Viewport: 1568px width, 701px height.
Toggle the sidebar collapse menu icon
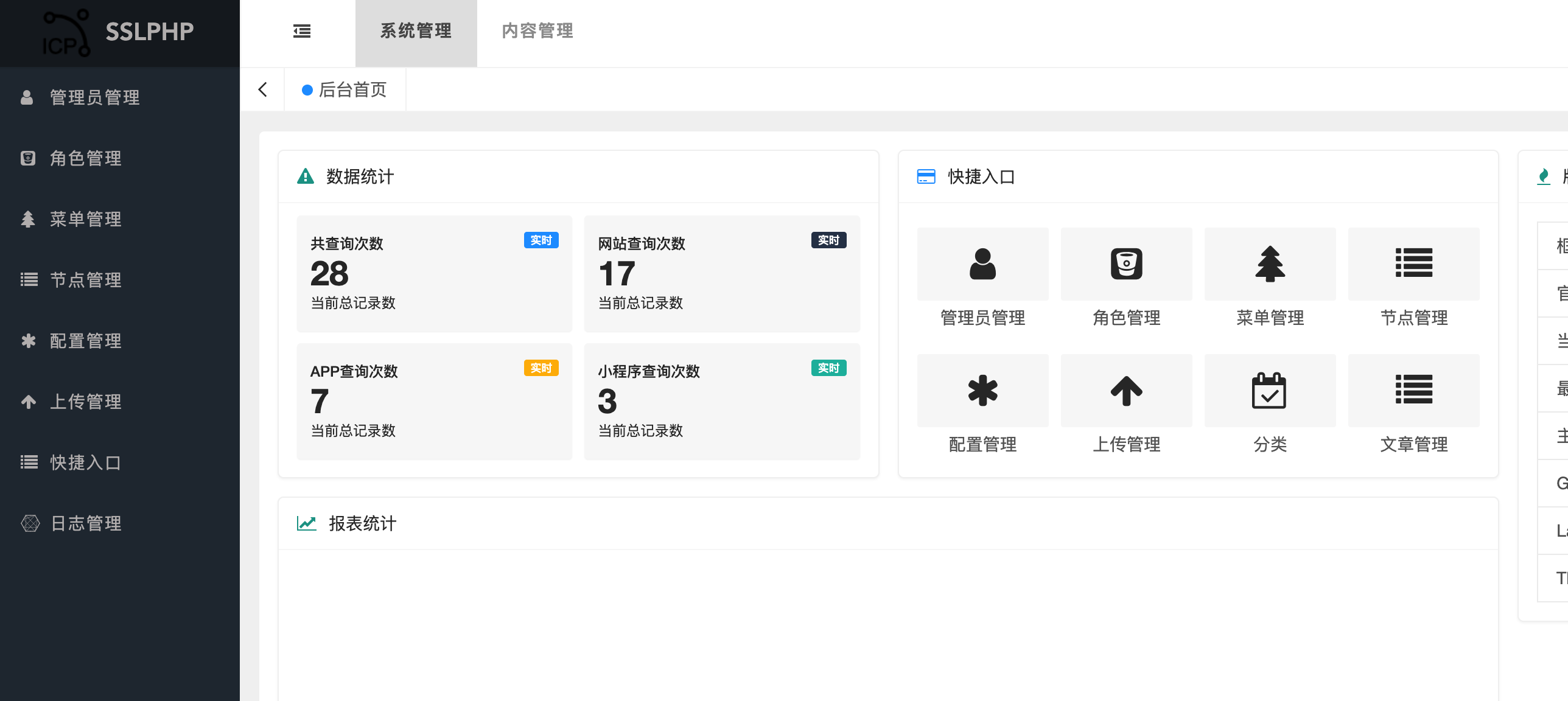point(302,31)
